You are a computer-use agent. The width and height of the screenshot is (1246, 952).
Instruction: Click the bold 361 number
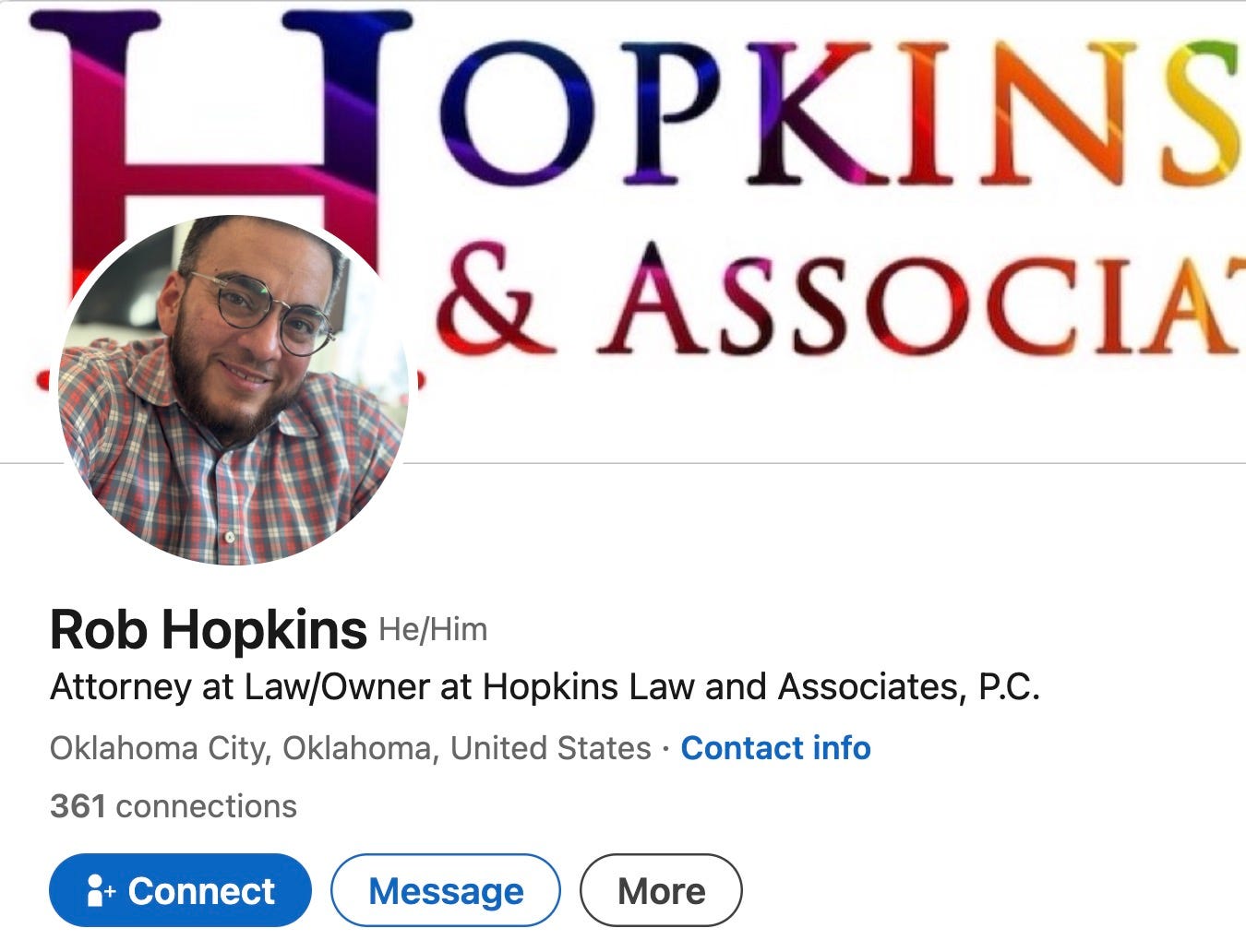click(x=78, y=806)
